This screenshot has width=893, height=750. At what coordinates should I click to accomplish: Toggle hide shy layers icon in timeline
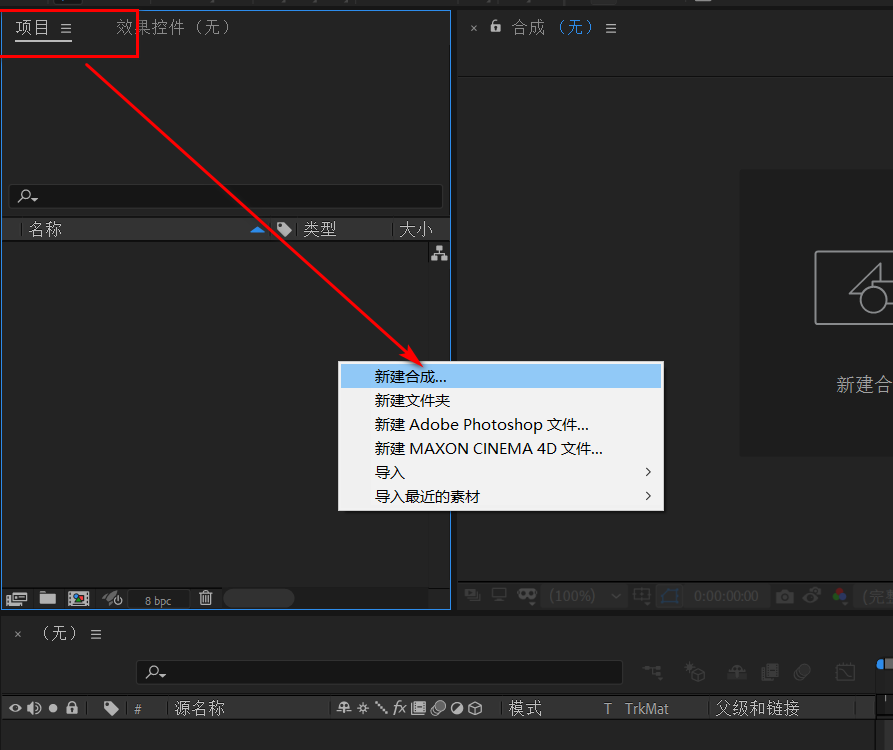pyautogui.click(x=736, y=673)
